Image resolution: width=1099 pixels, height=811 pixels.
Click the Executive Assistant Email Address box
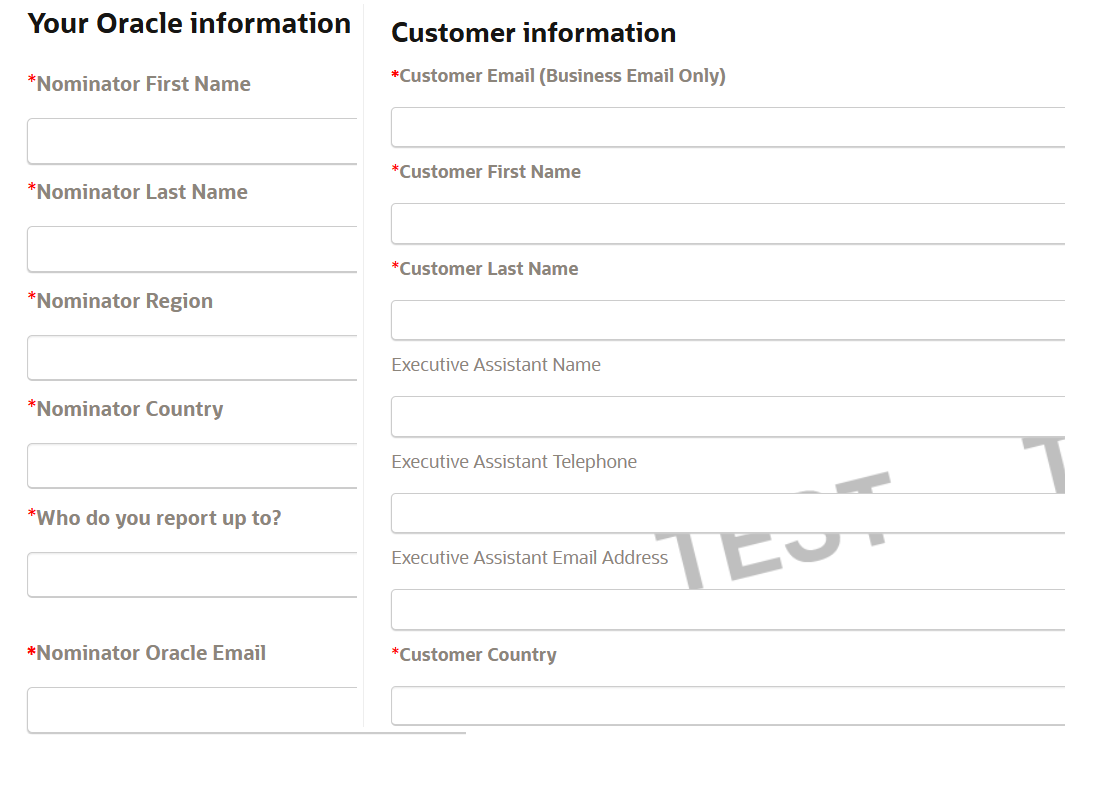coord(727,610)
